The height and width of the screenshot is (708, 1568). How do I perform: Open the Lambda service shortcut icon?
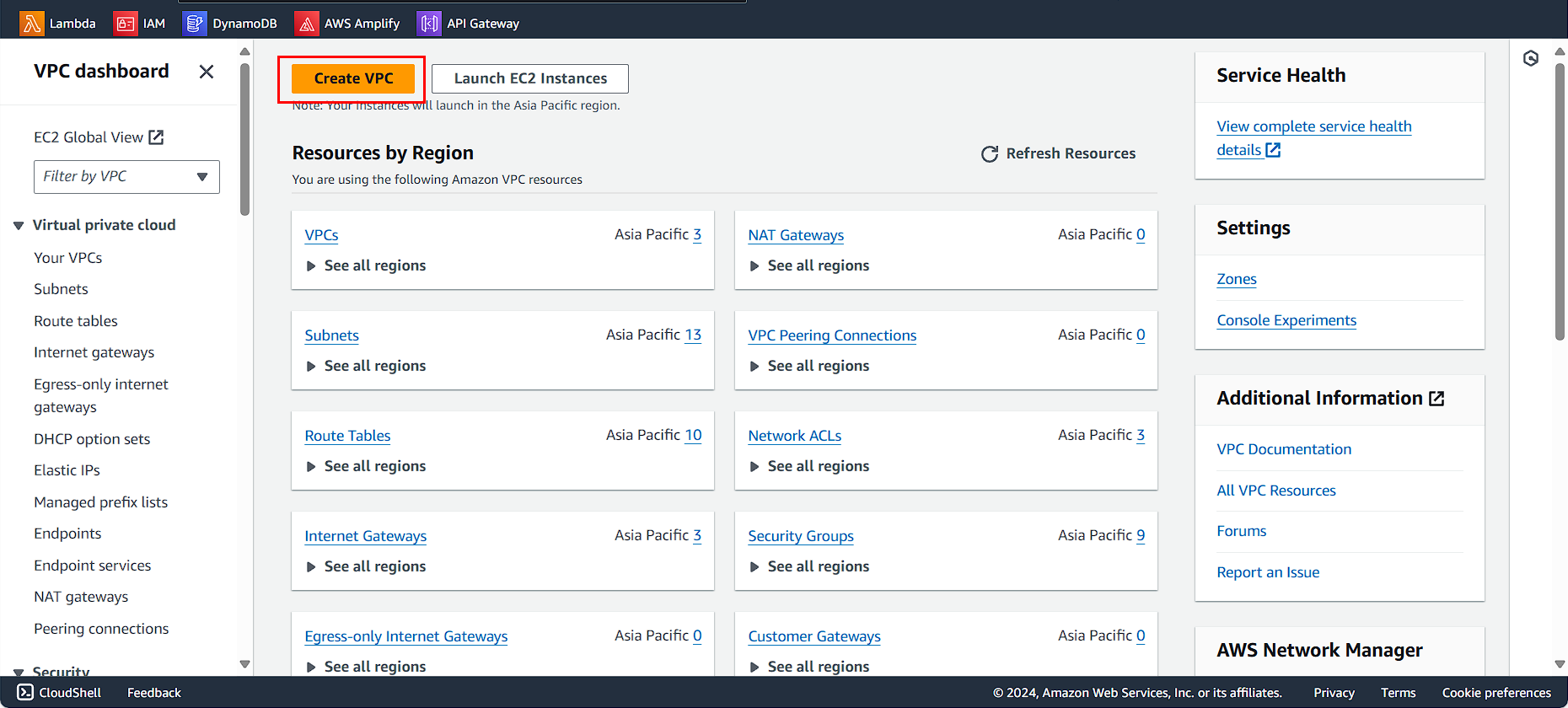point(32,24)
